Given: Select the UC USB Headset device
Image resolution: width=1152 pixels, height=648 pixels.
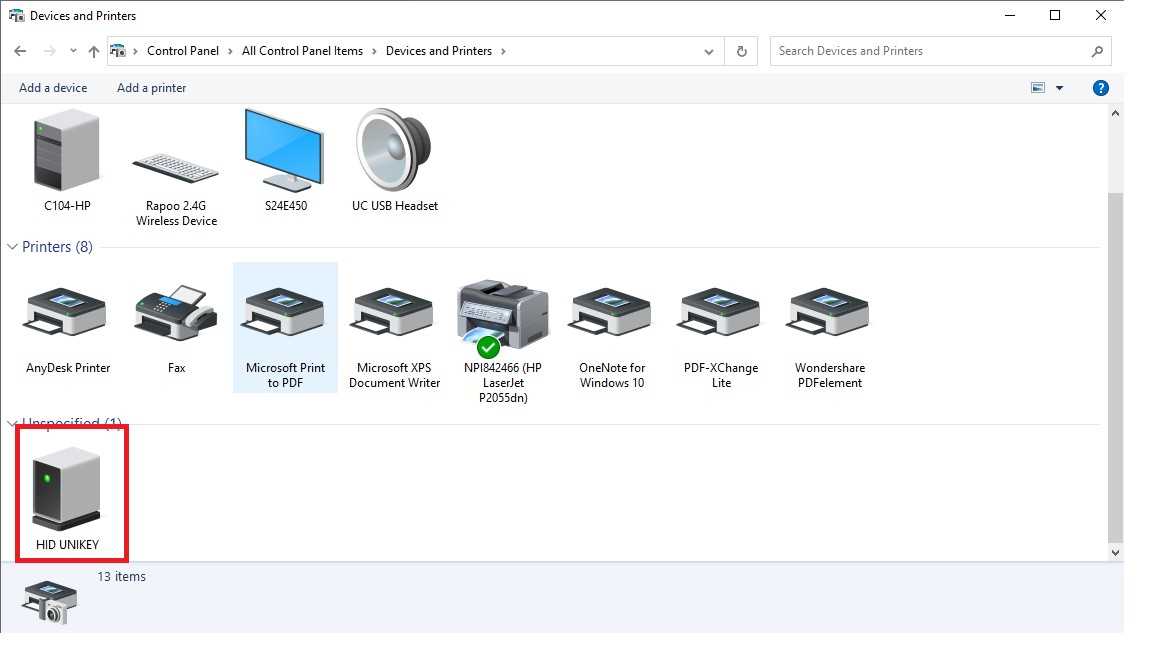Looking at the screenshot, I should pyautogui.click(x=394, y=152).
